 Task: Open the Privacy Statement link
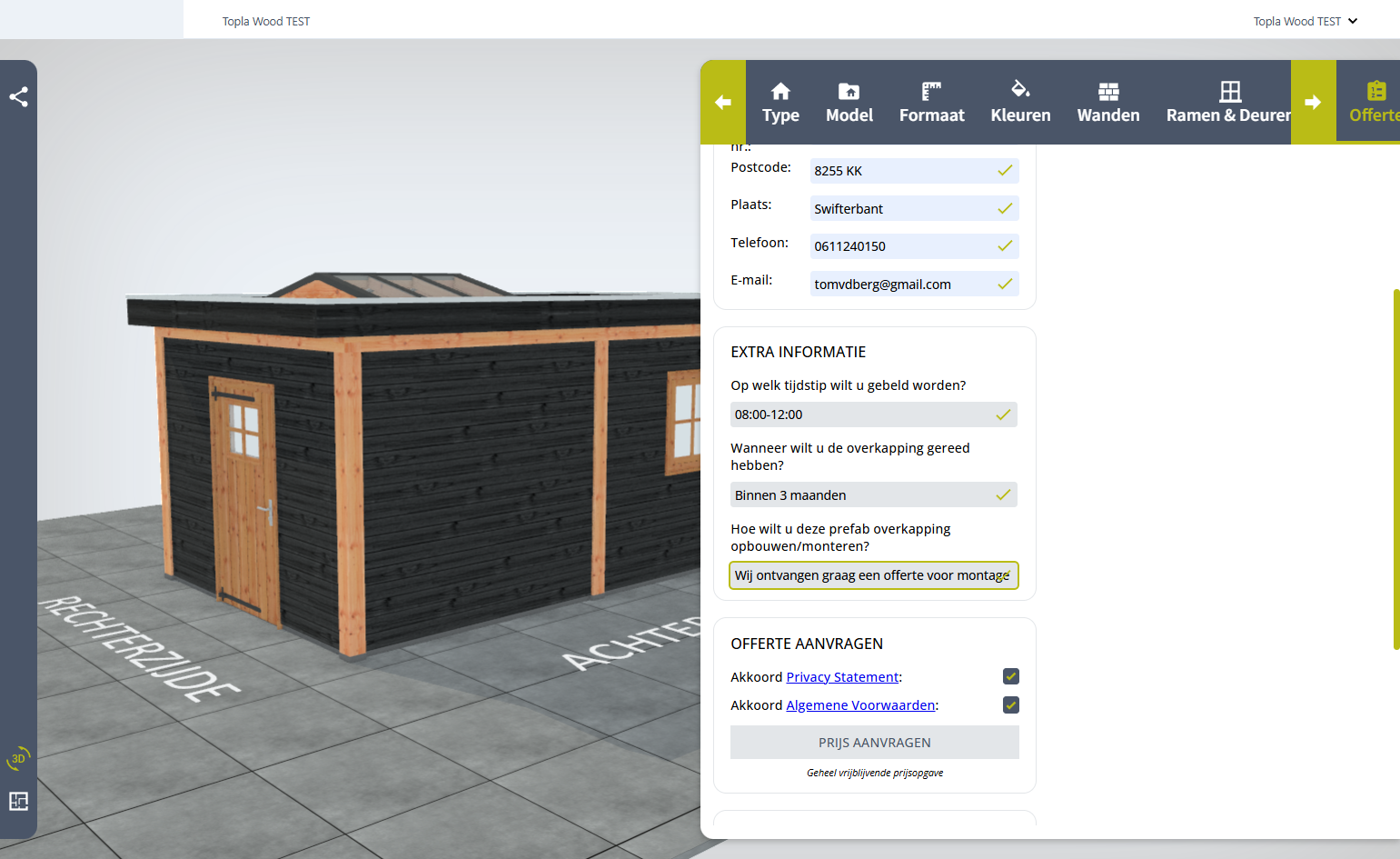coord(842,677)
